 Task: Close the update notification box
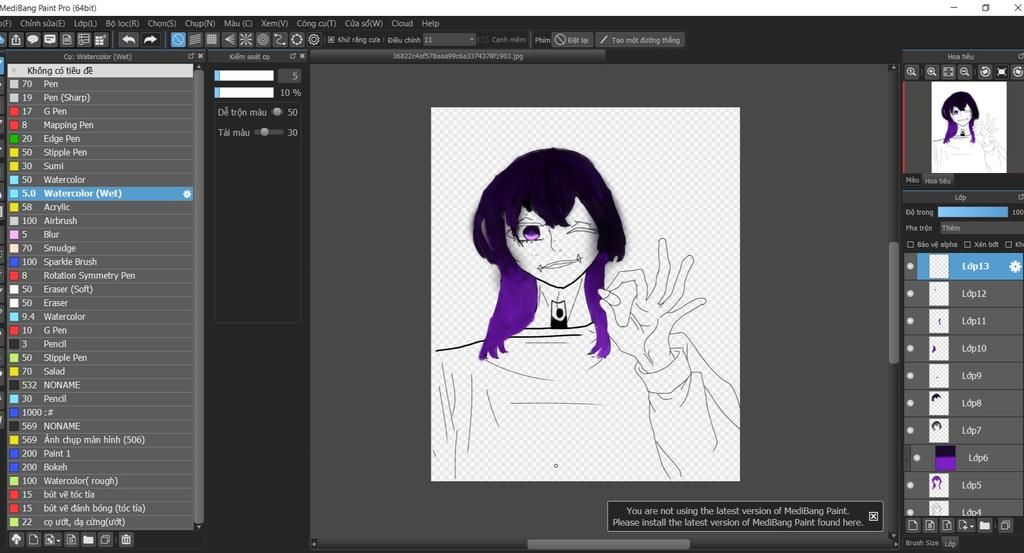[x=874, y=516]
